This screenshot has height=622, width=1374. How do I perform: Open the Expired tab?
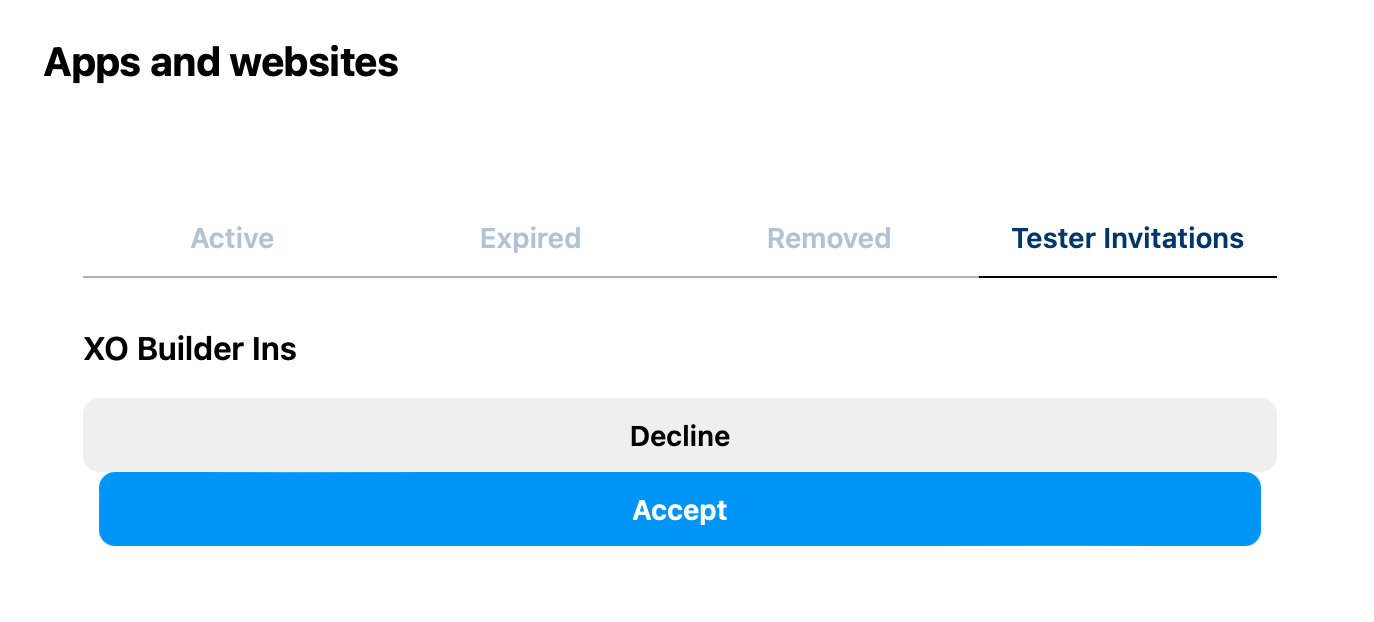click(x=530, y=239)
